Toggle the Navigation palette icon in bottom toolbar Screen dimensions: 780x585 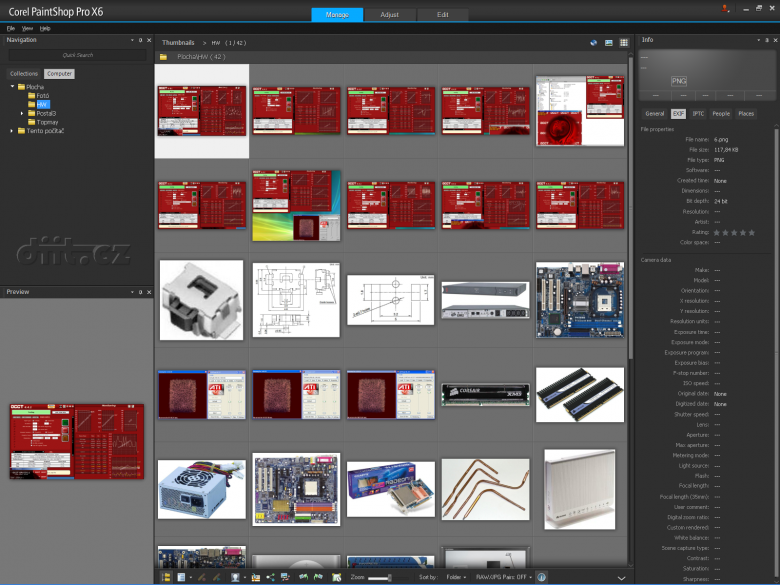[x=165, y=577]
